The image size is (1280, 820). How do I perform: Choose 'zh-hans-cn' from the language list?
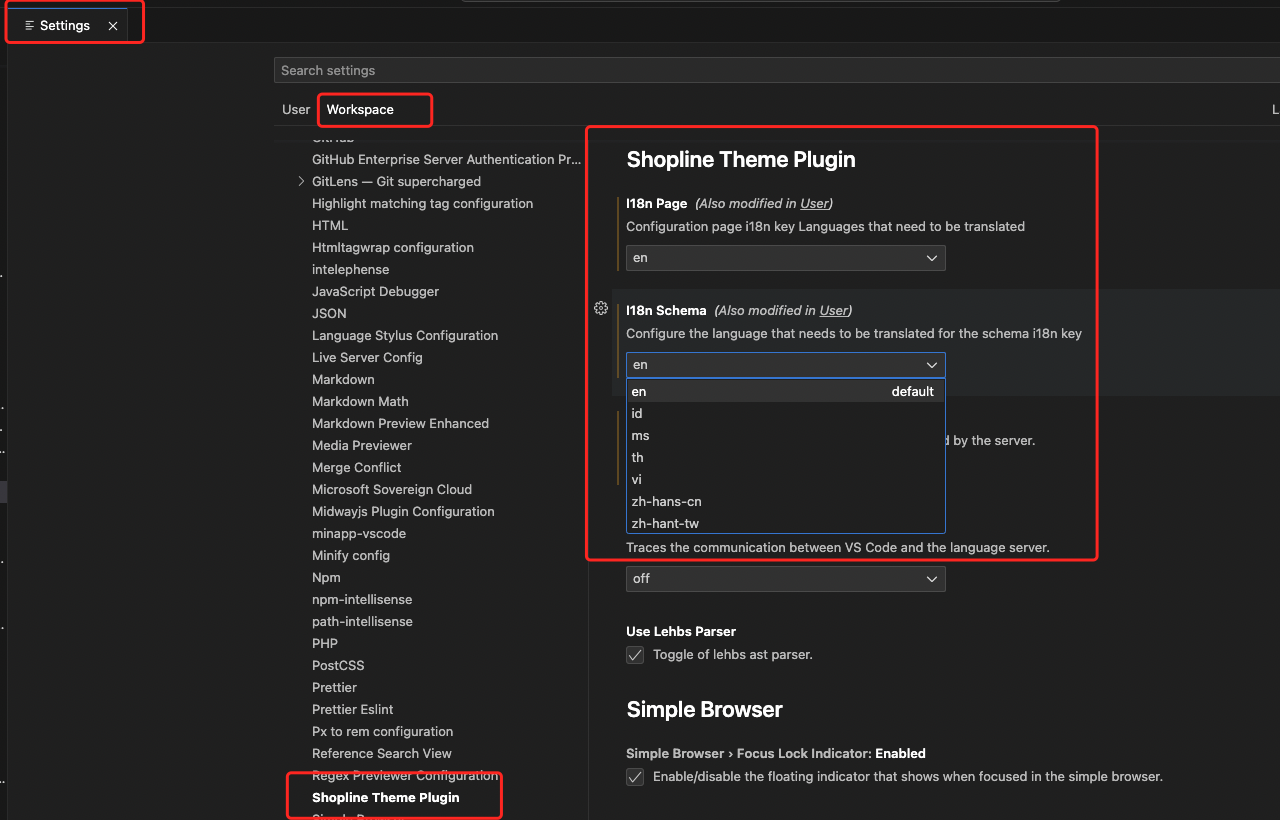pos(786,501)
